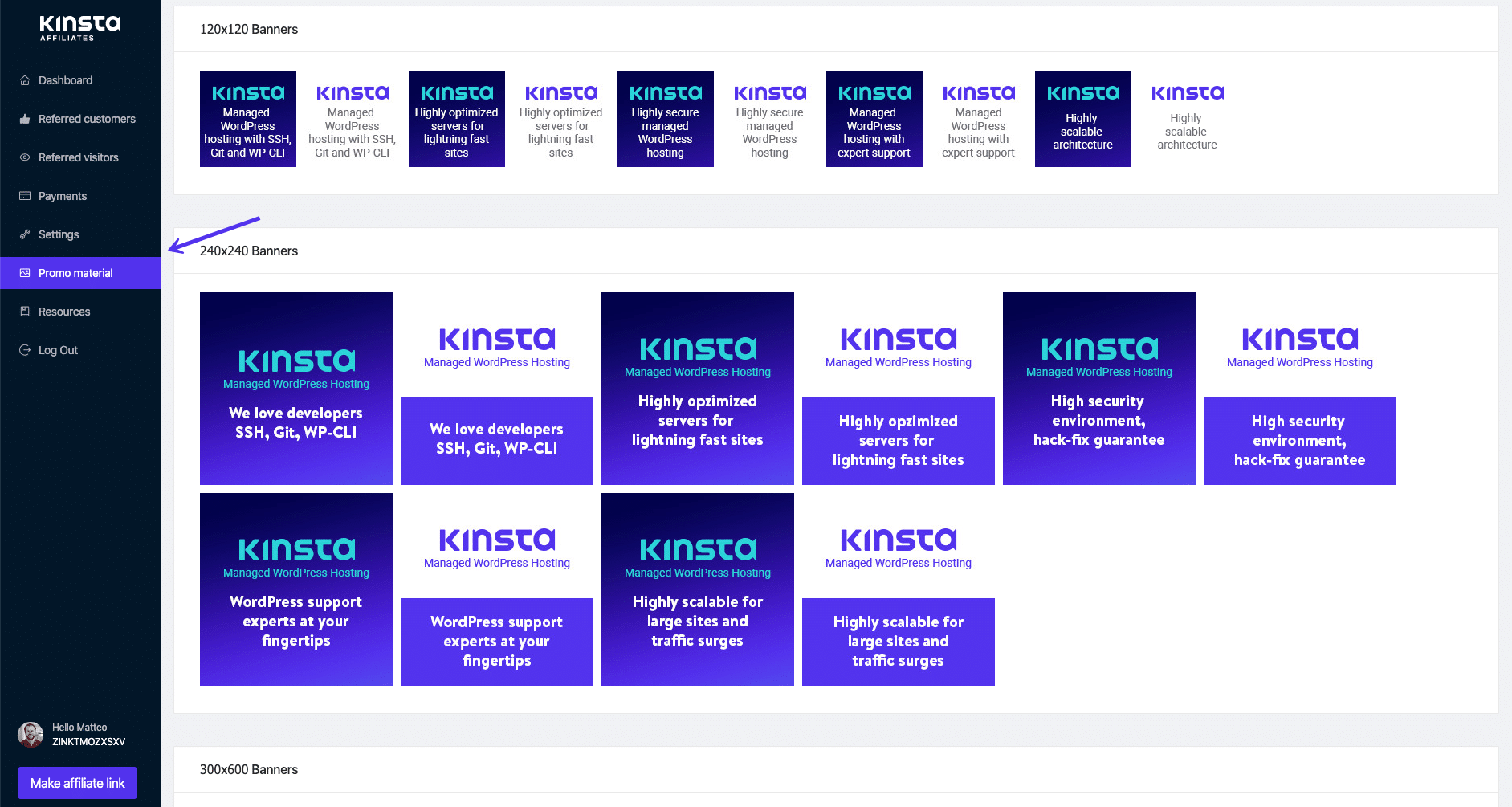The image size is (1512, 807).
Task: Go to the Payments page
Action: pyautogui.click(x=63, y=196)
